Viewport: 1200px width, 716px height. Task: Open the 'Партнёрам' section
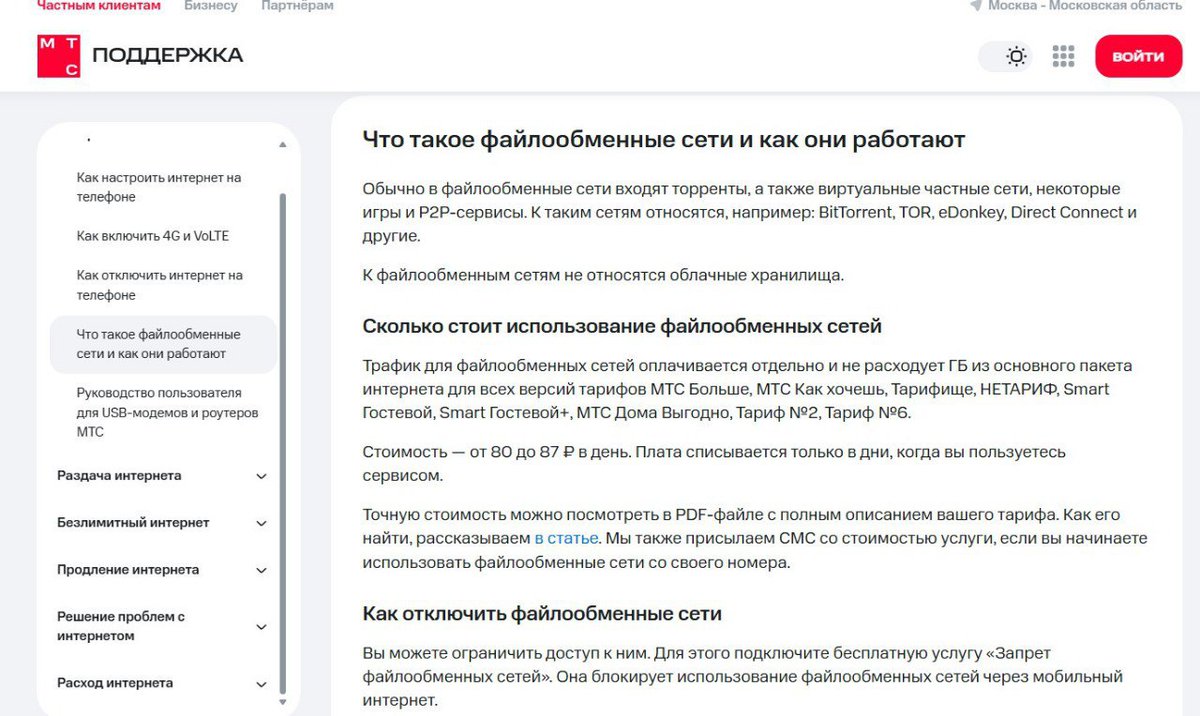click(296, 5)
